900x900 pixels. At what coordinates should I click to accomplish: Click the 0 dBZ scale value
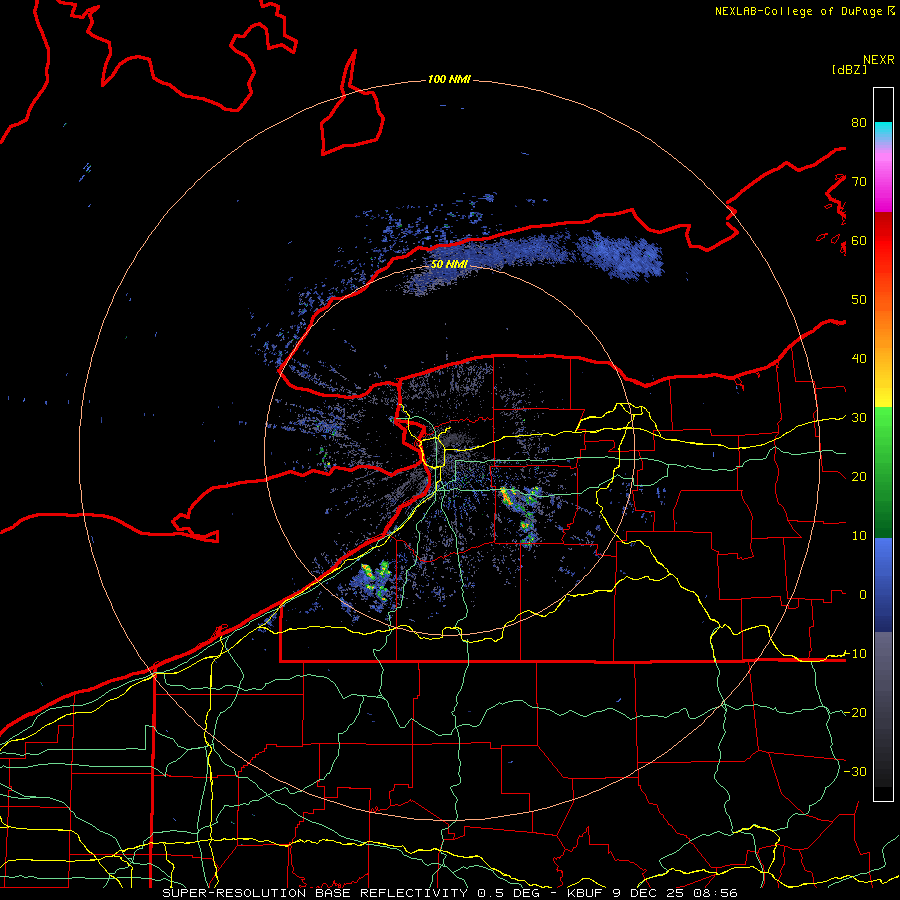863,595
